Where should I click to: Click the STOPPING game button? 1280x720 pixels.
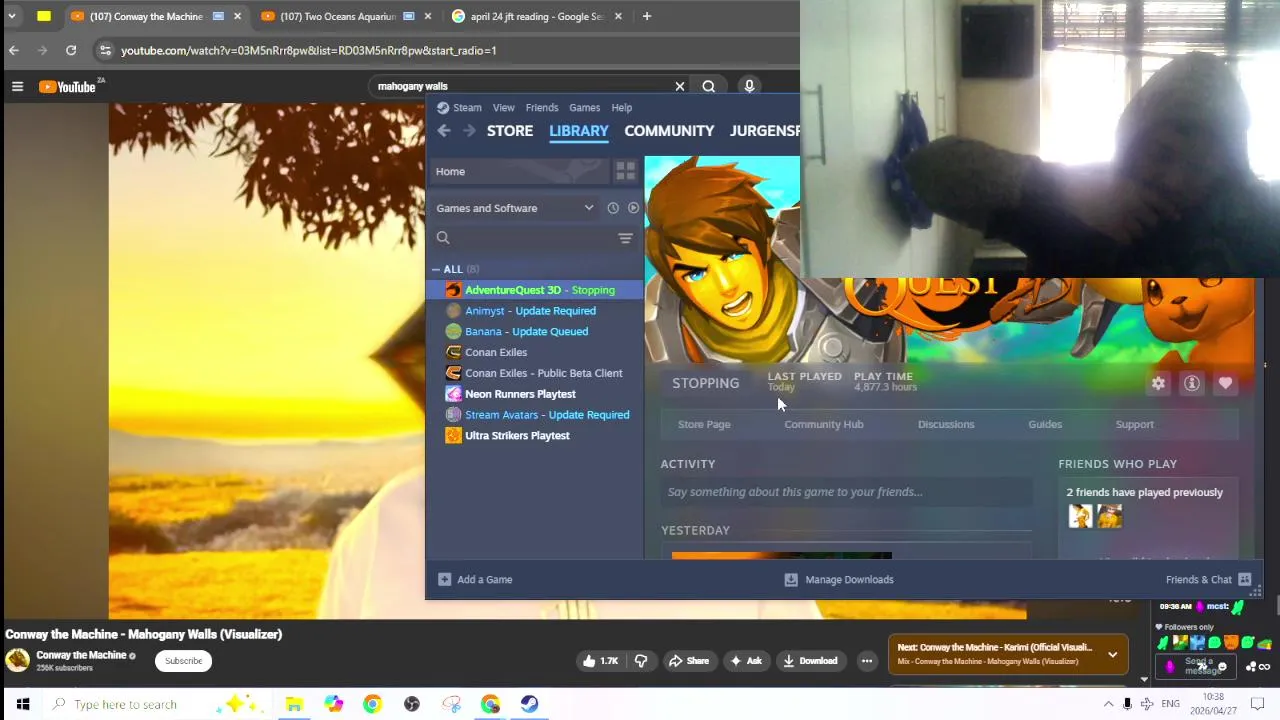coord(705,383)
